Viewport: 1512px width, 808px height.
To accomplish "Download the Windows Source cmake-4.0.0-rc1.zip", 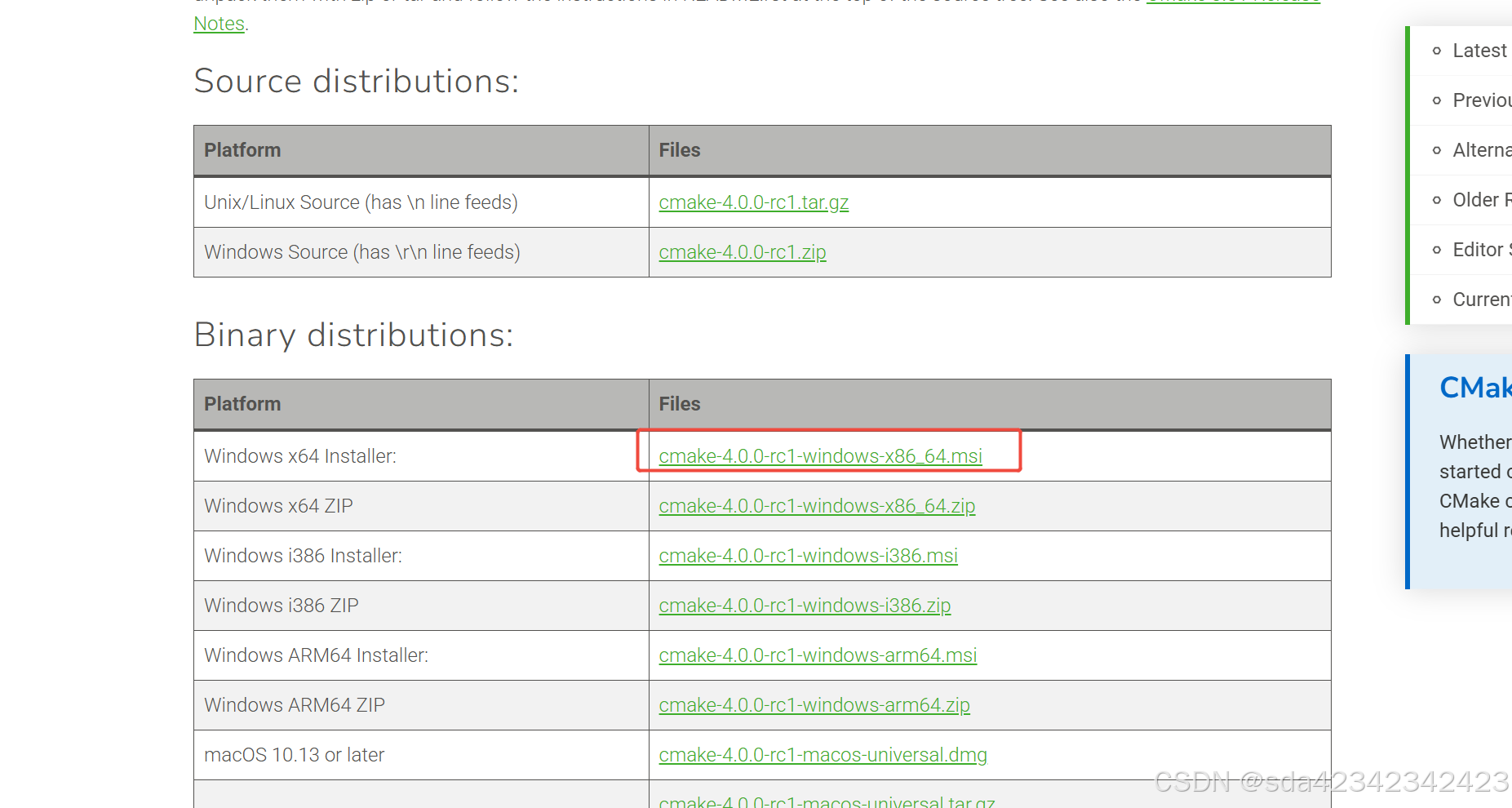I will pyautogui.click(x=742, y=251).
